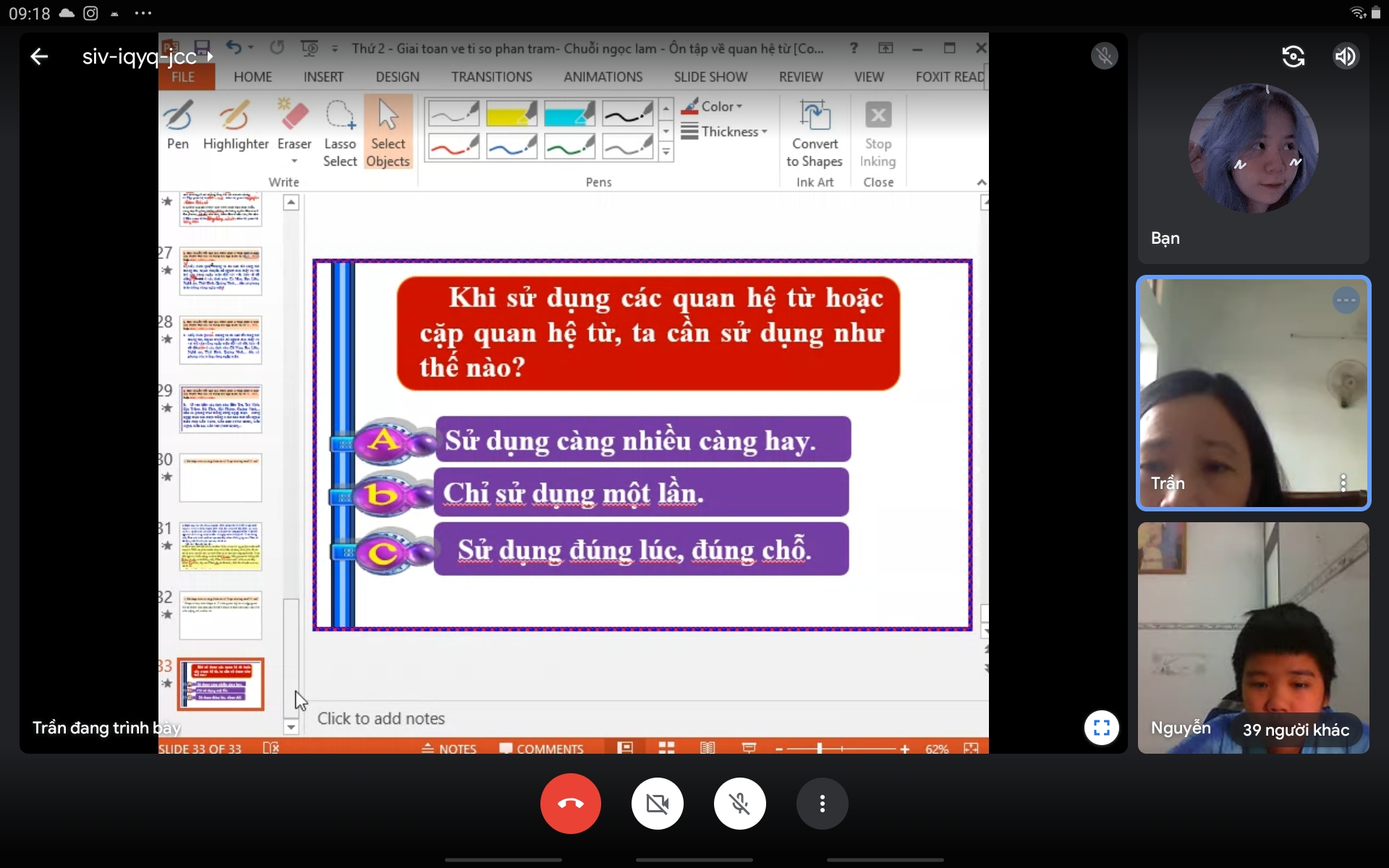This screenshot has height=868, width=1389.
Task: Hang up with the red call button
Action: pyautogui.click(x=570, y=804)
